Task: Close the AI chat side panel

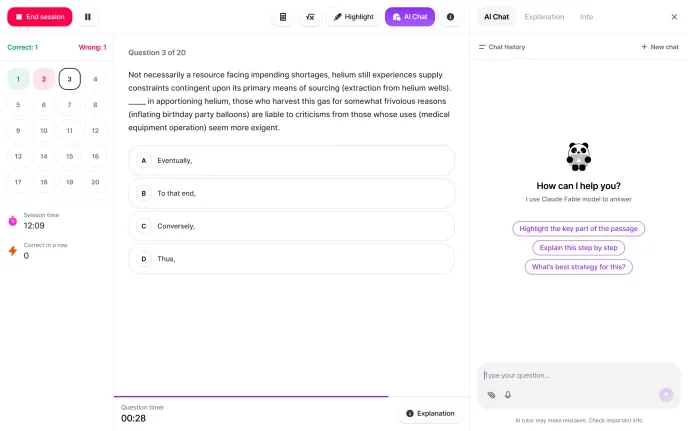Action: tap(674, 17)
